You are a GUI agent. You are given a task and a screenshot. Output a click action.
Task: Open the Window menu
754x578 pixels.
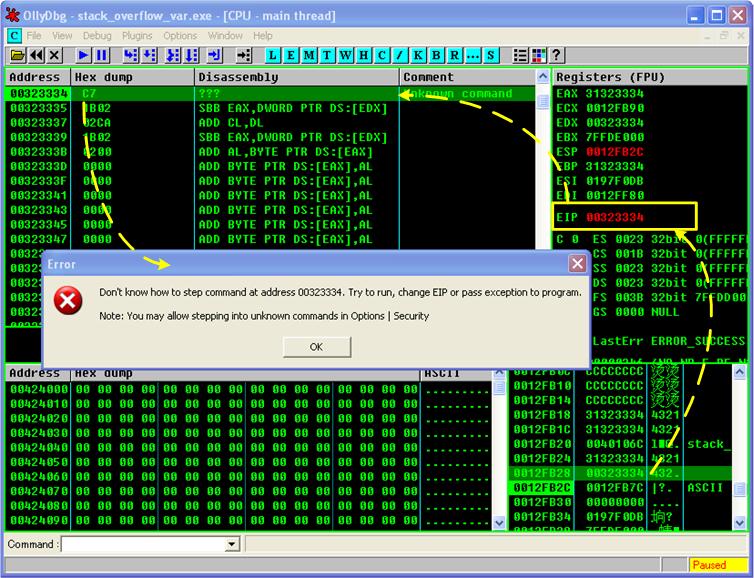(225, 36)
